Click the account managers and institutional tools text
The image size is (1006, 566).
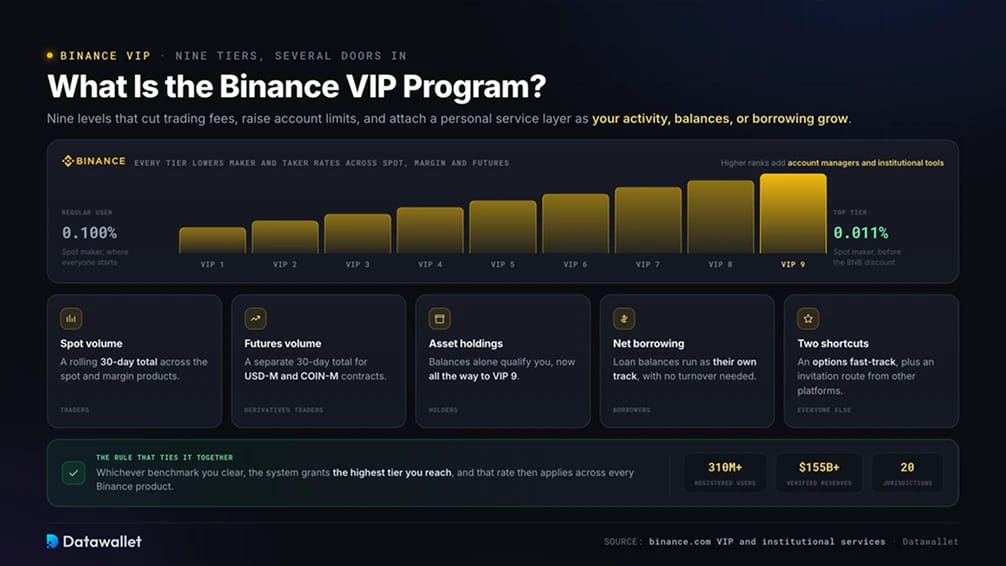(x=865, y=163)
